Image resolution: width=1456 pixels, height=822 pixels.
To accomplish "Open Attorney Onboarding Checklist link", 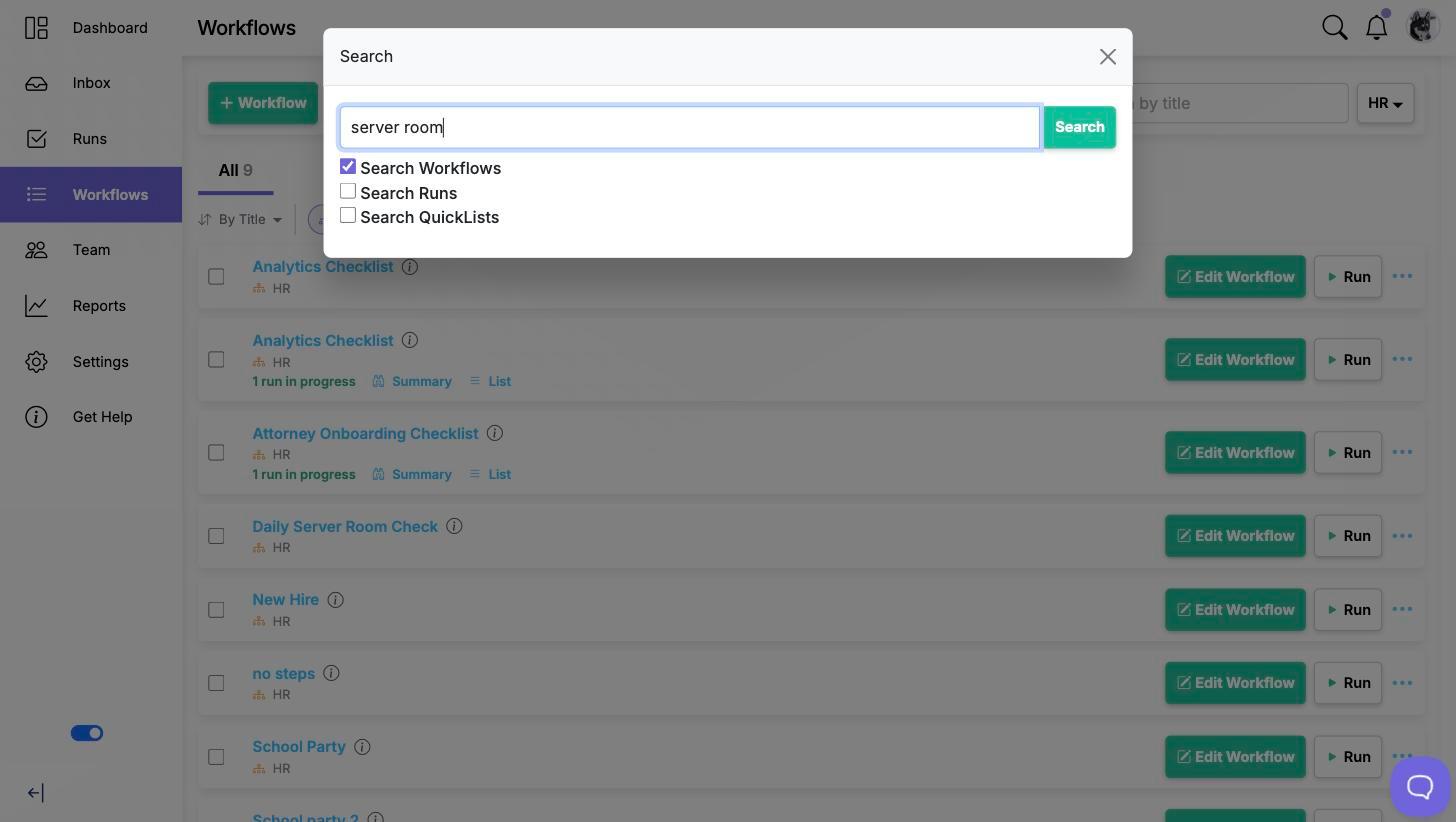I will click(x=365, y=433).
